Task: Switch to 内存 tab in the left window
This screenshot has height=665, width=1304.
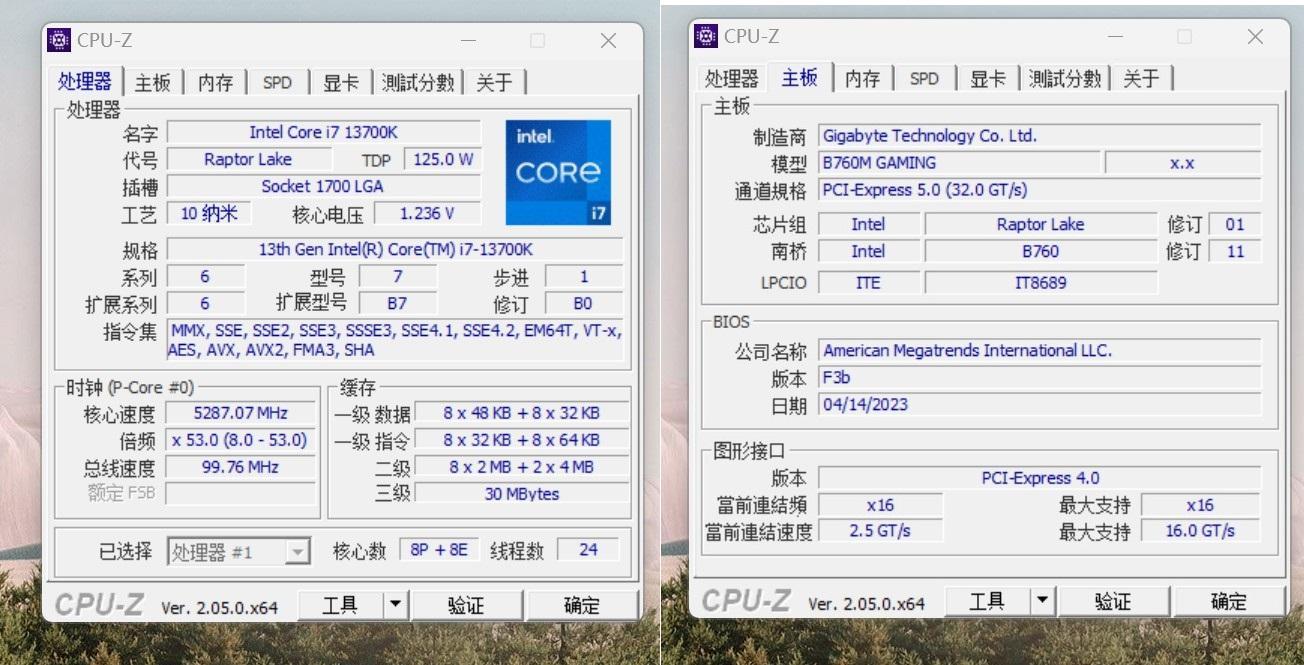Action: 215,82
